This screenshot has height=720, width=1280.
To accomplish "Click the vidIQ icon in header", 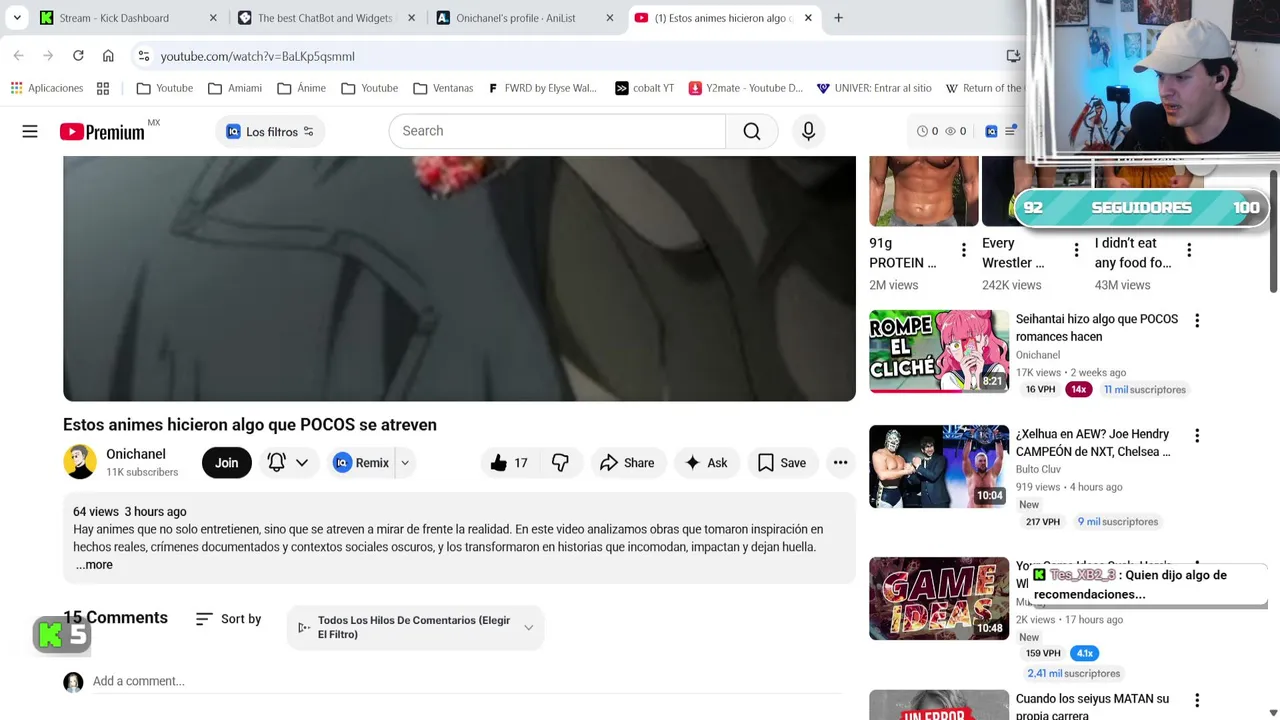I will [991, 131].
